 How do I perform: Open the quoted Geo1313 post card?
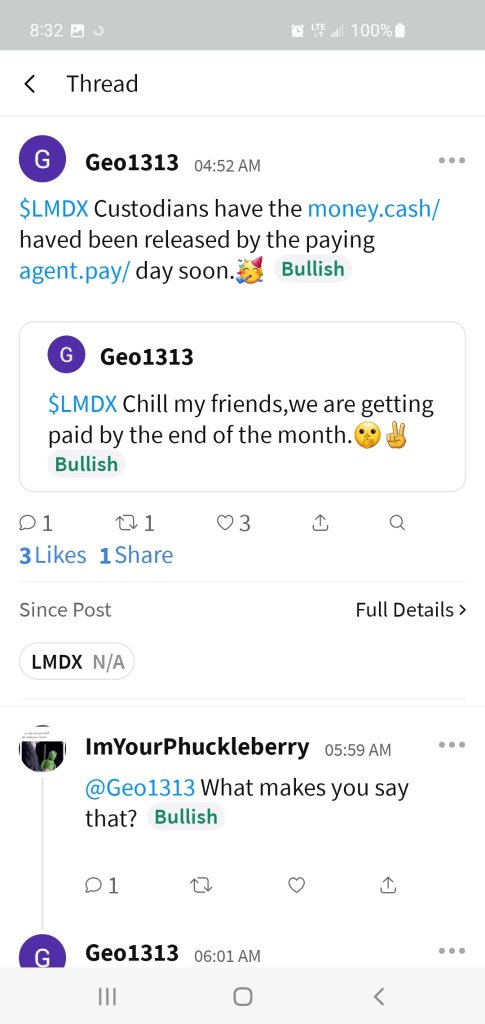click(x=242, y=406)
